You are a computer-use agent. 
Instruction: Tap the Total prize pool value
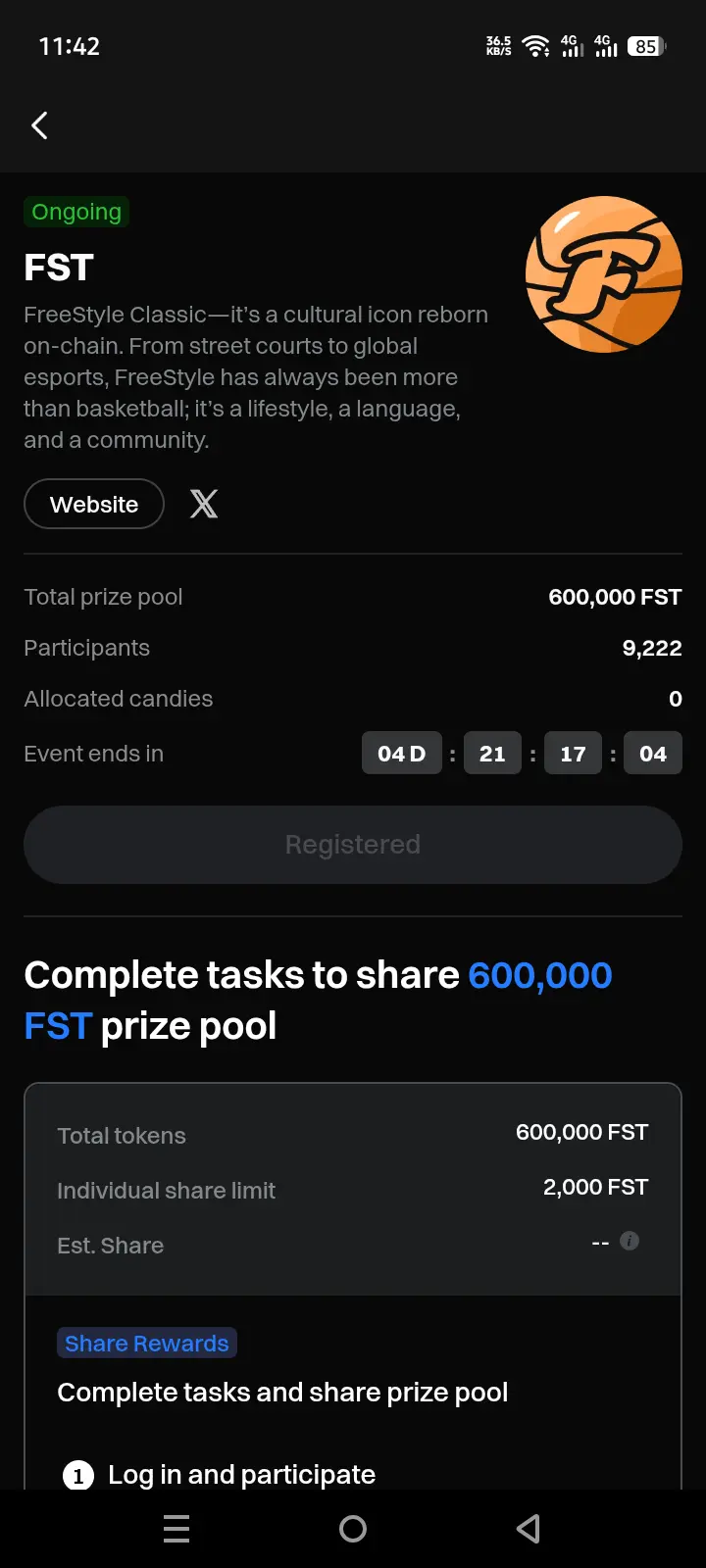point(615,597)
